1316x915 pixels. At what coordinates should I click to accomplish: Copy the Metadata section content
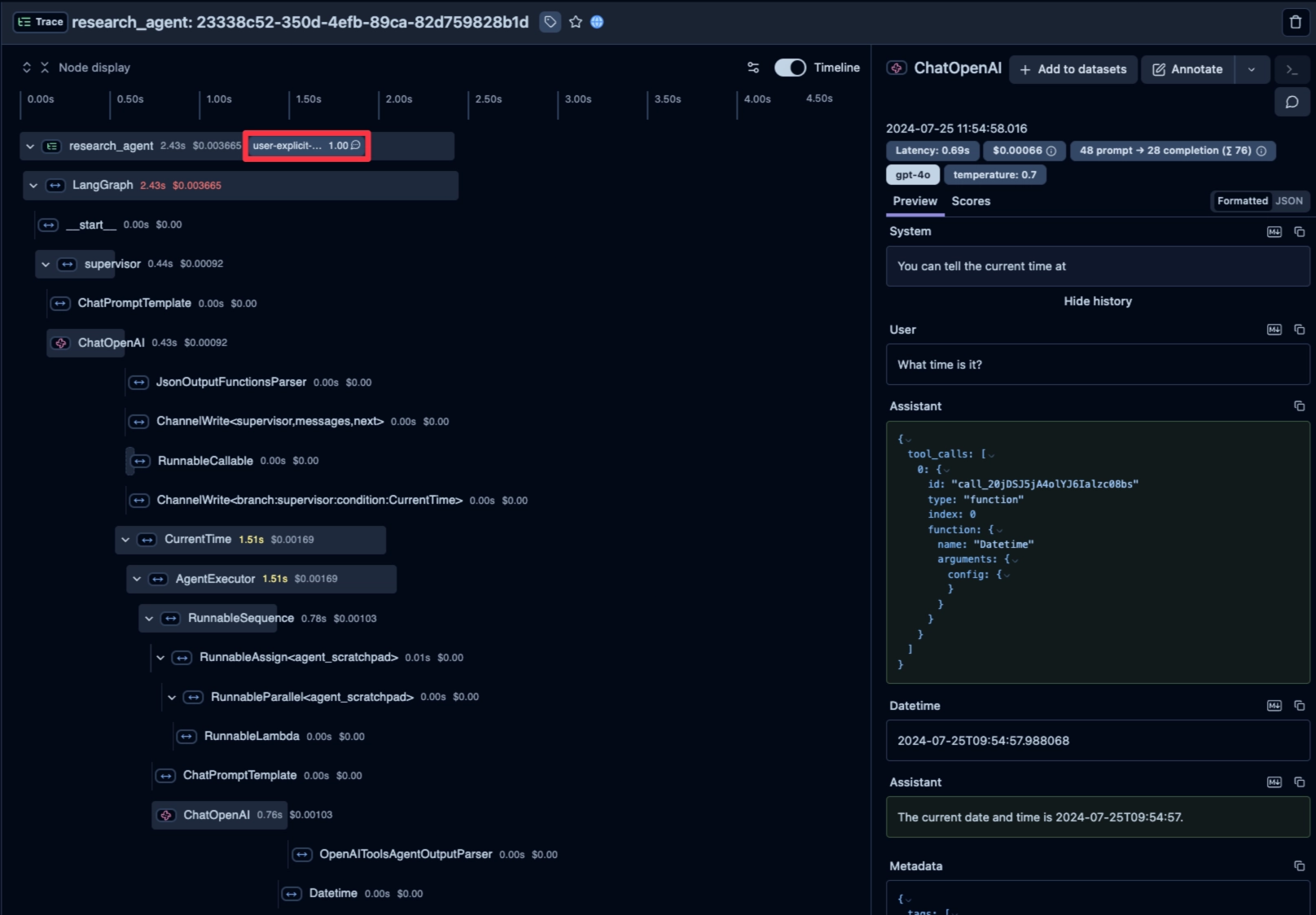click(1300, 866)
